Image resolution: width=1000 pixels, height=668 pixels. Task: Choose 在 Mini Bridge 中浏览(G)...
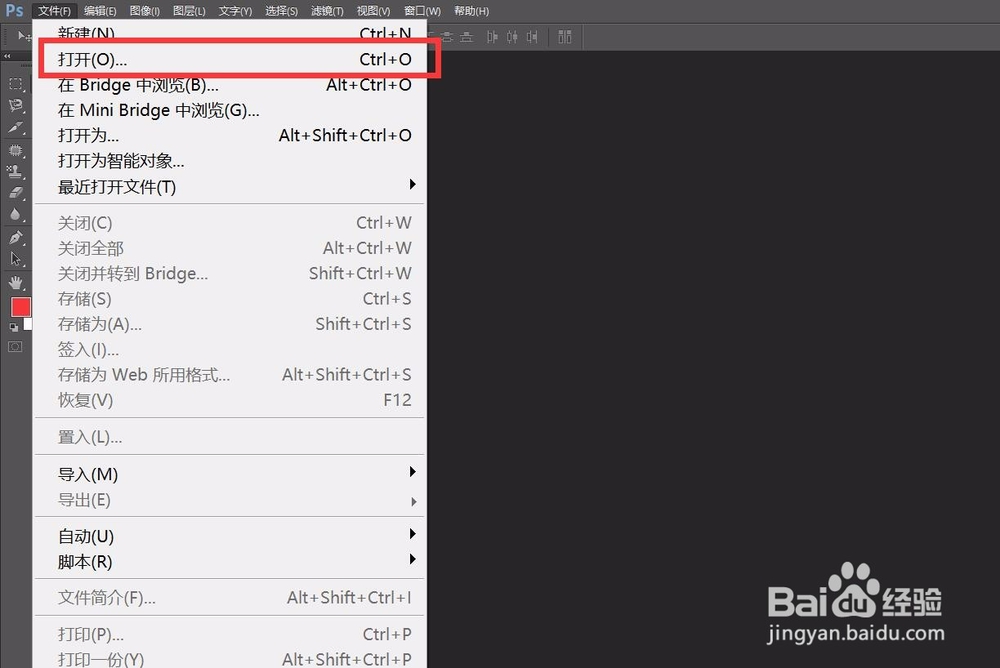point(230,110)
